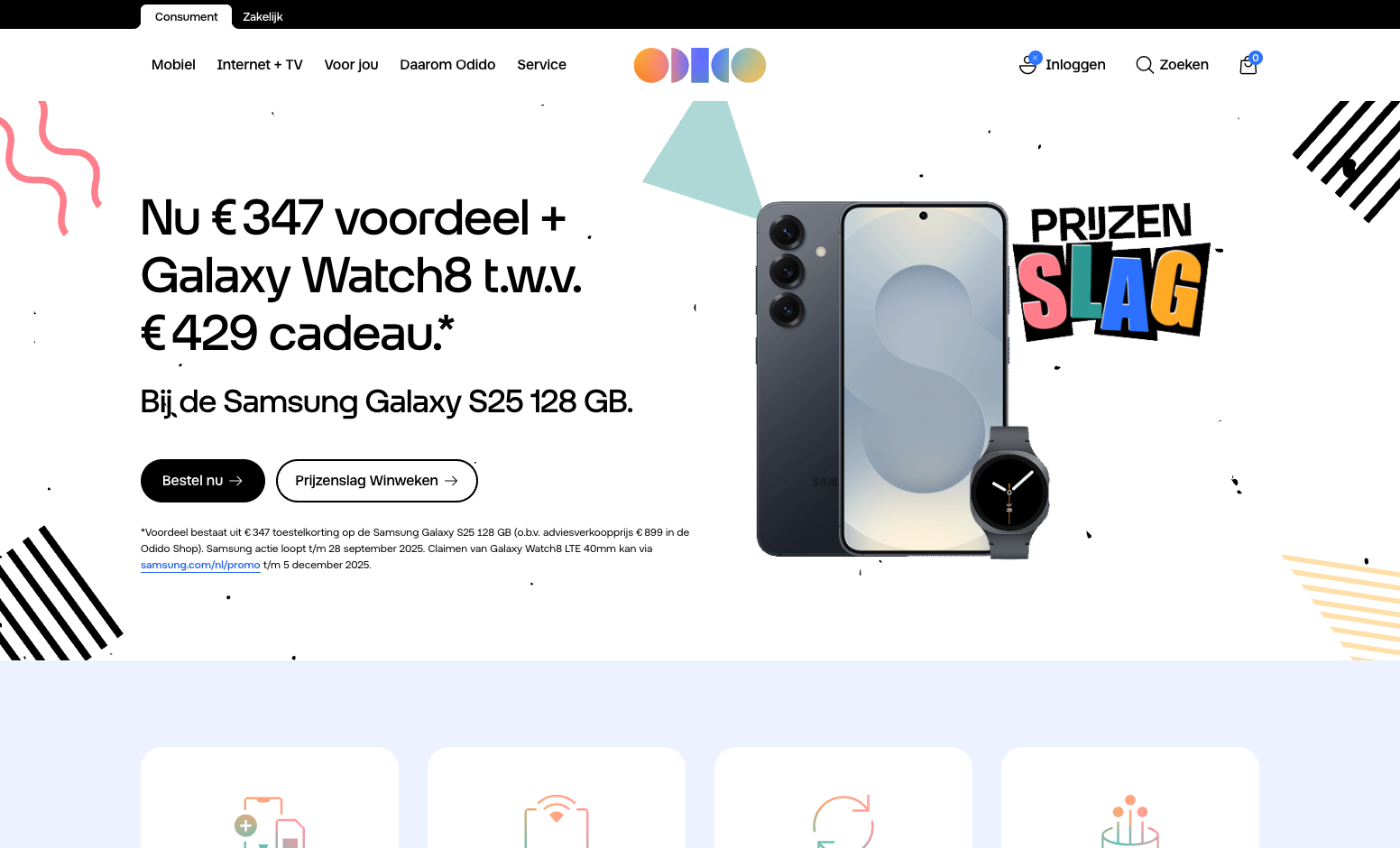
Task: Click the Odido logo
Action: point(700,65)
